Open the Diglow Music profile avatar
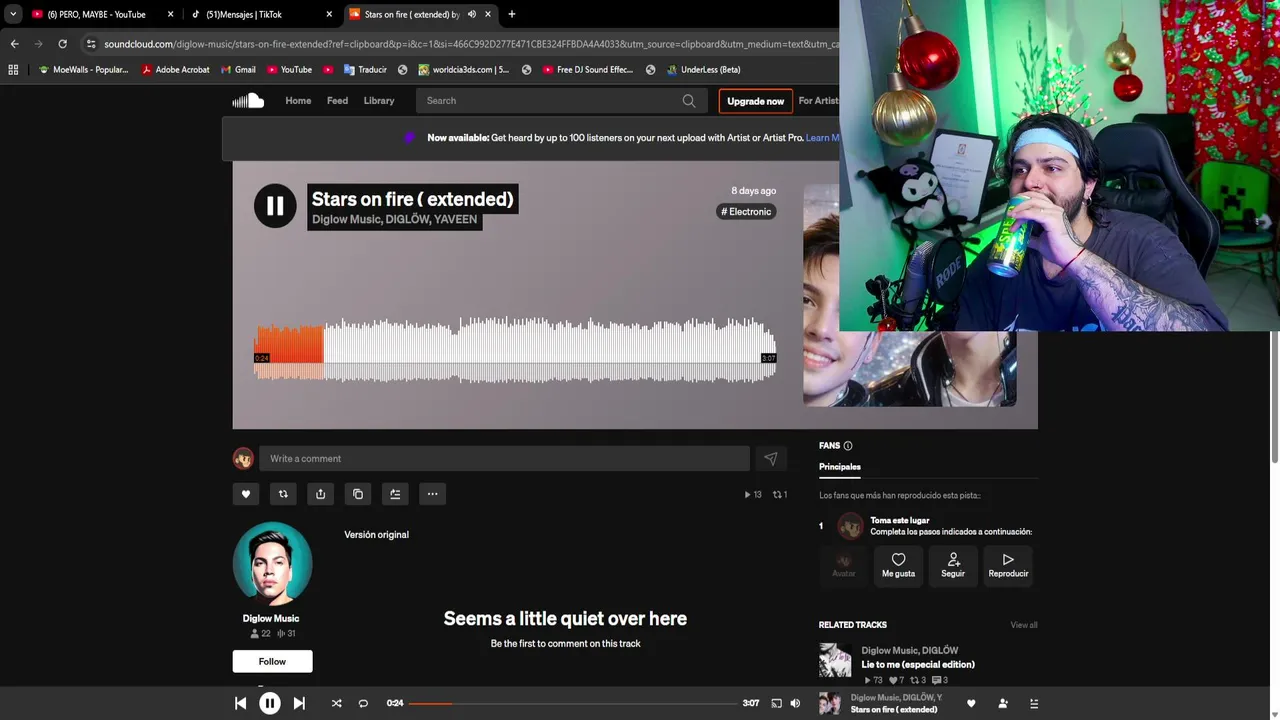 pyautogui.click(x=272, y=562)
